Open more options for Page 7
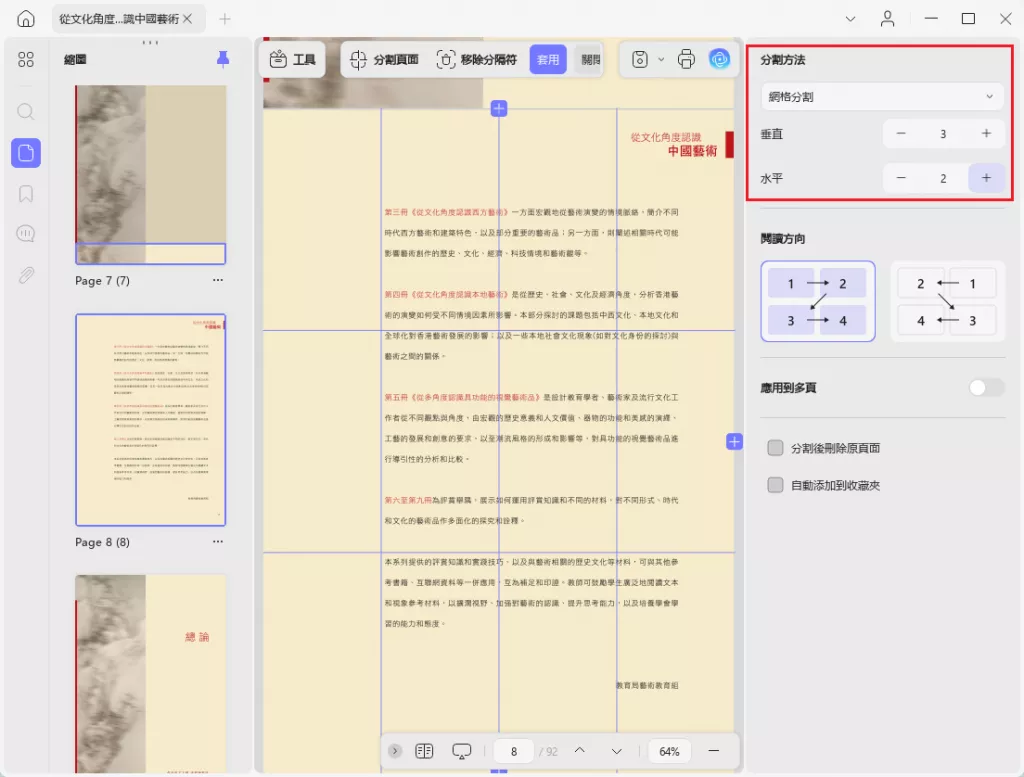The width and height of the screenshot is (1024, 777). point(217,280)
